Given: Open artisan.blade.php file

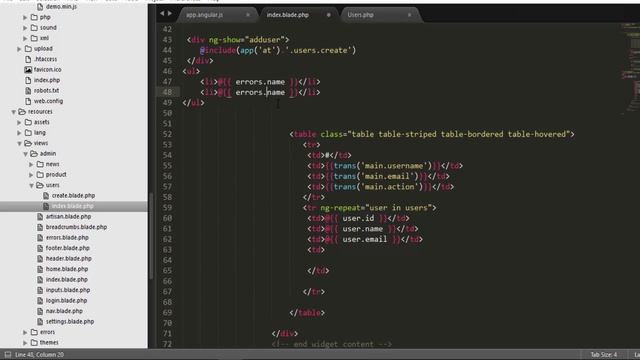Looking at the screenshot, I should (x=68, y=217).
